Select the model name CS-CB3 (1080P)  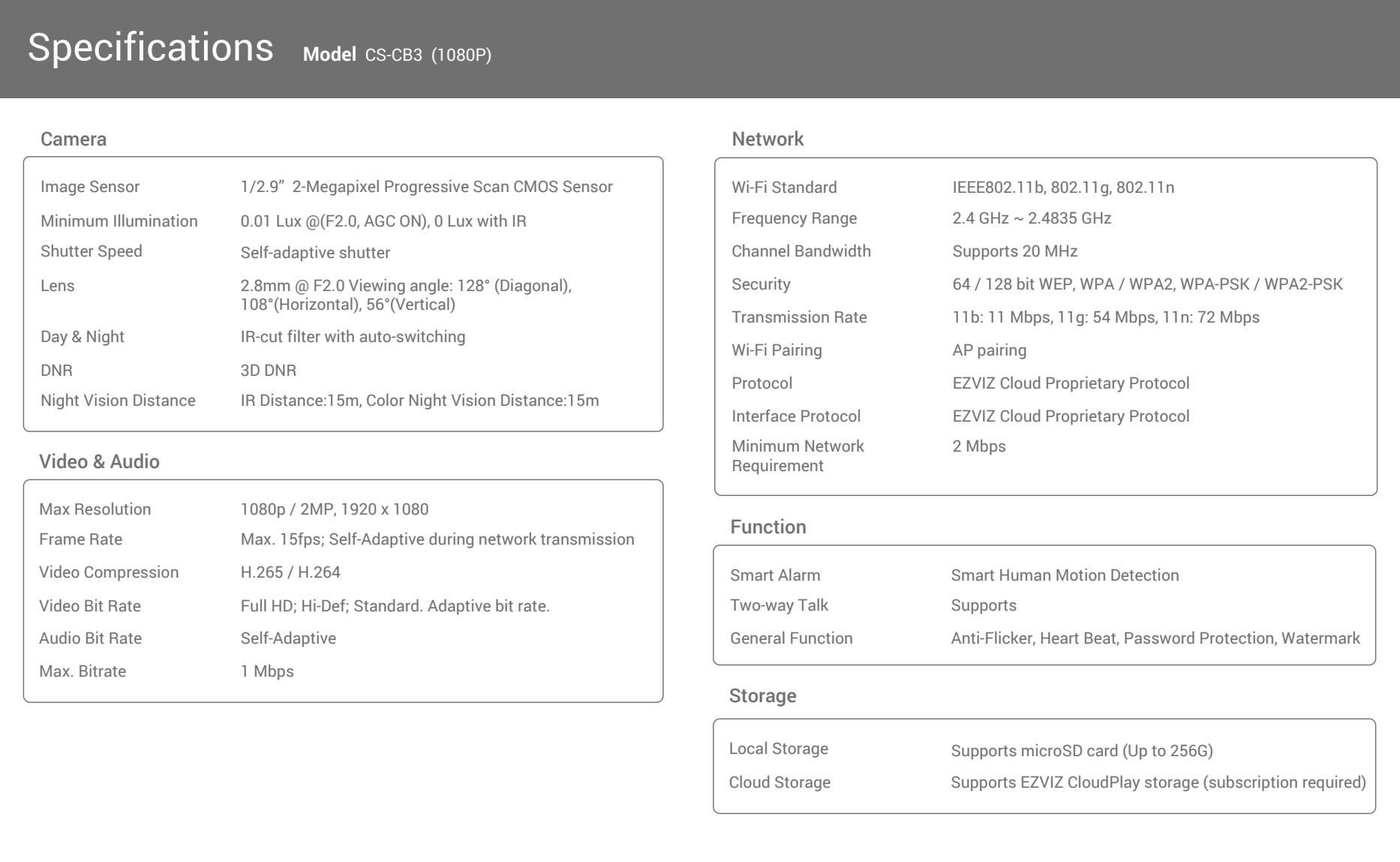[428, 55]
